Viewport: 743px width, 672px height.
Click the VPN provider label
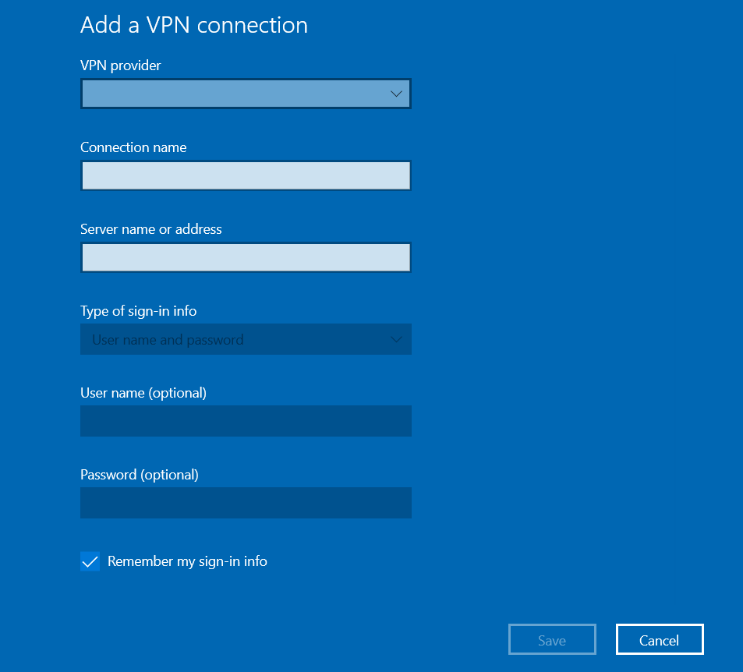coord(121,65)
